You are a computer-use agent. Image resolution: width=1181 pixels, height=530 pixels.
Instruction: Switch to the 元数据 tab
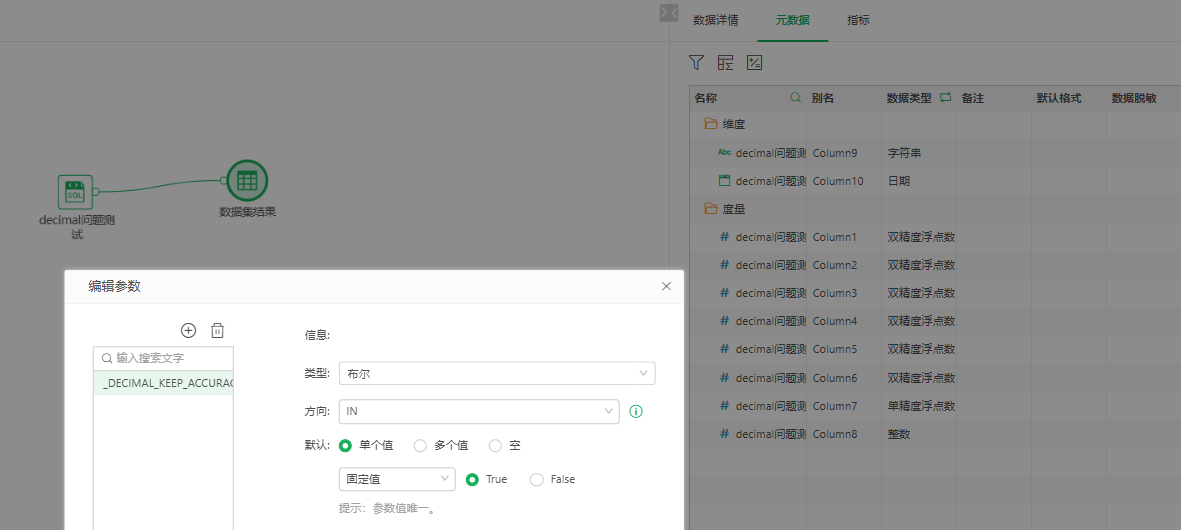click(x=792, y=20)
